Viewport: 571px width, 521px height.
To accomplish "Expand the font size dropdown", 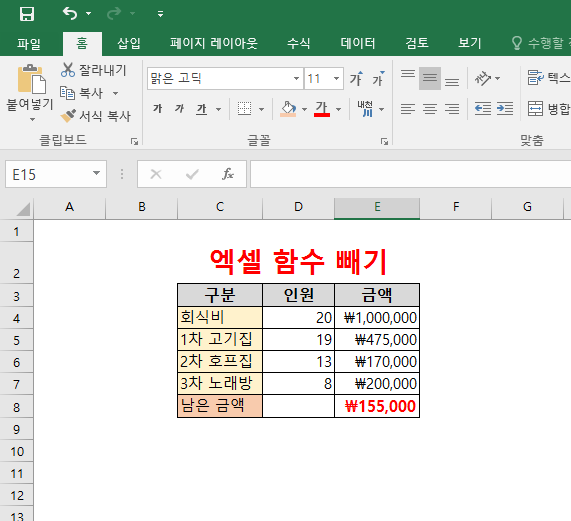I will (336, 79).
